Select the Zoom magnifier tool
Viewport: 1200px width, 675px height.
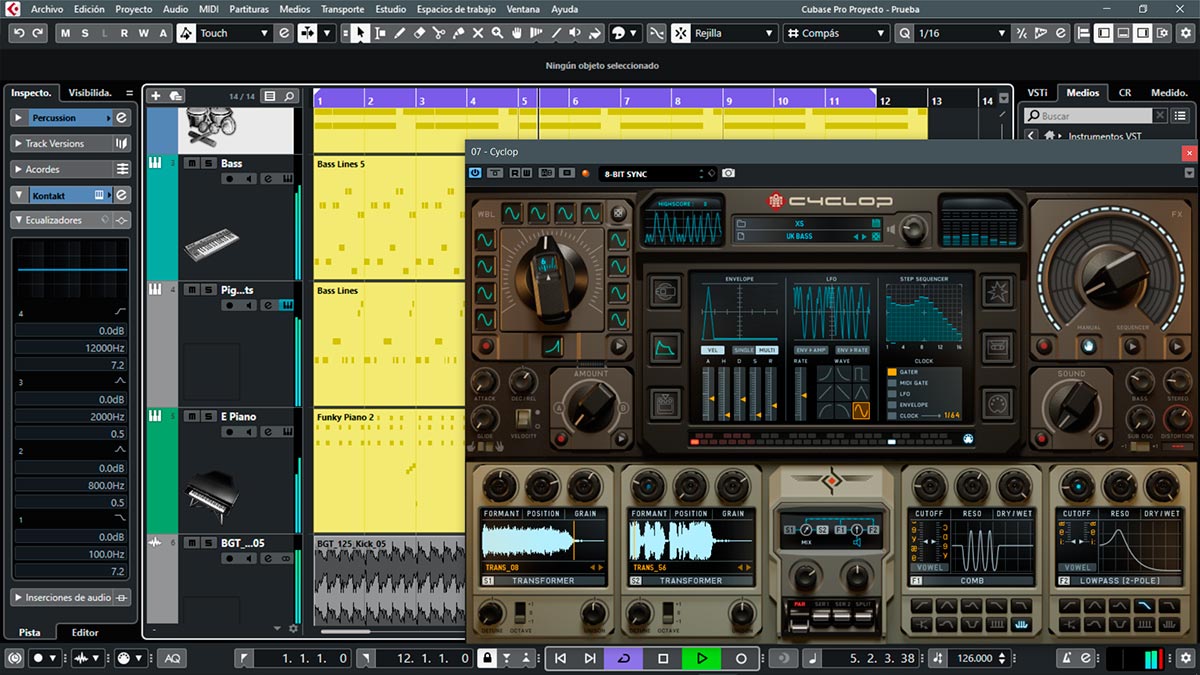point(497,33)
